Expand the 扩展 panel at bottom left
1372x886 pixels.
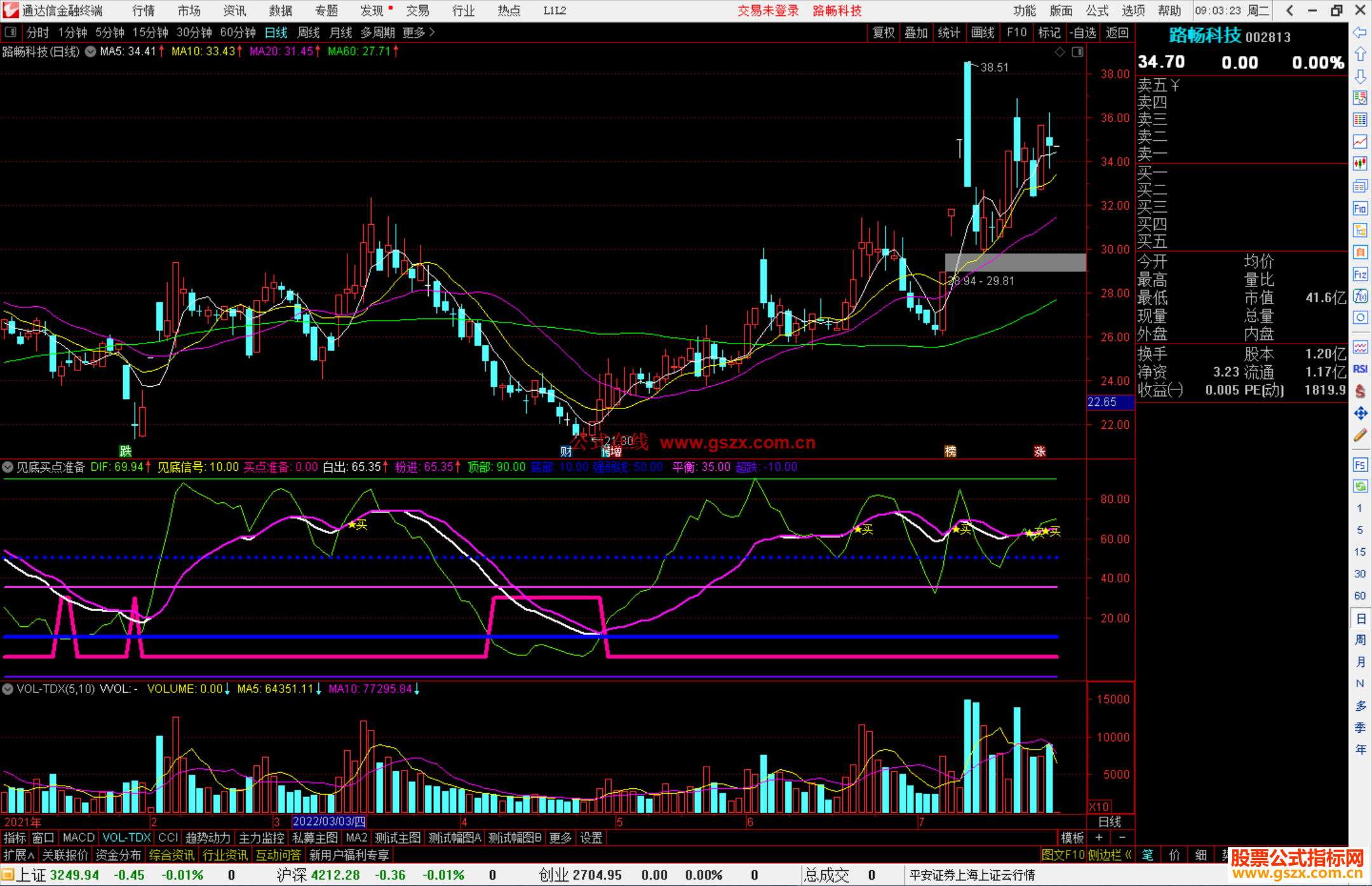19,855
